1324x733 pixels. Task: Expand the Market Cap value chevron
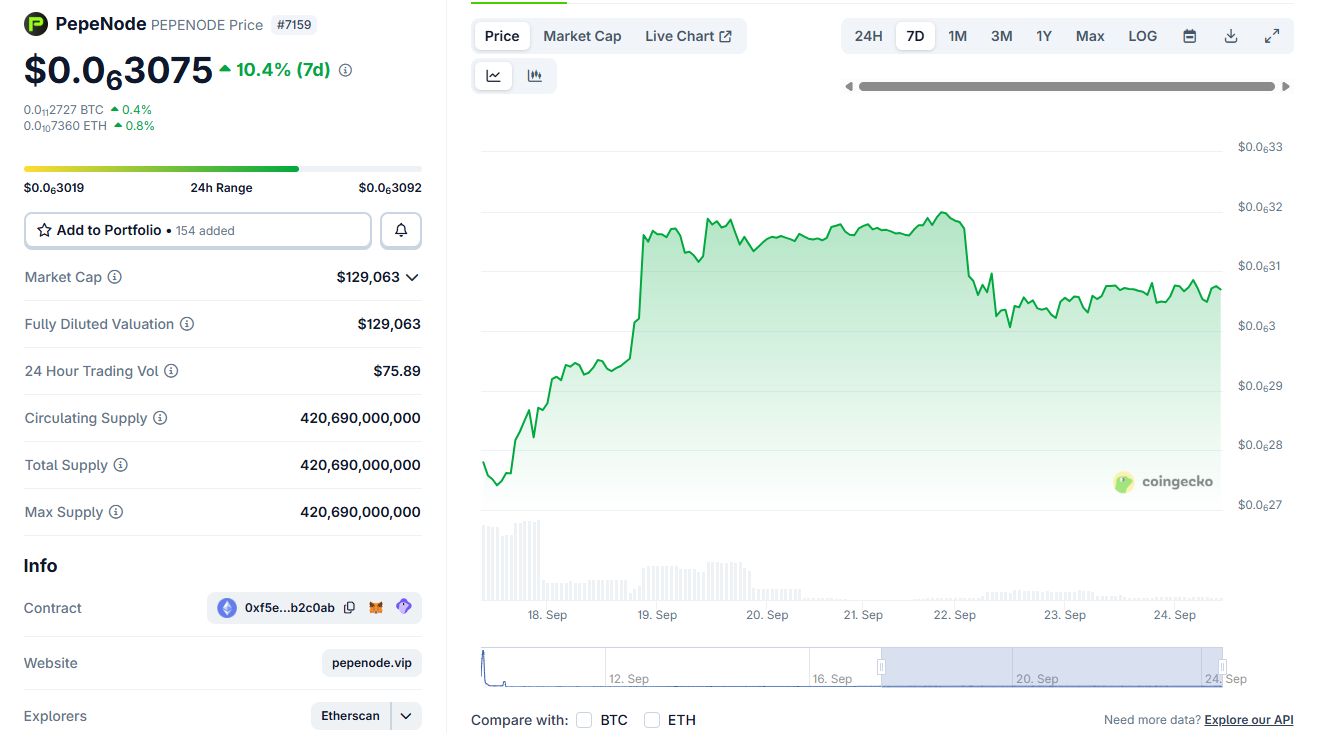[x=411, y=277]
